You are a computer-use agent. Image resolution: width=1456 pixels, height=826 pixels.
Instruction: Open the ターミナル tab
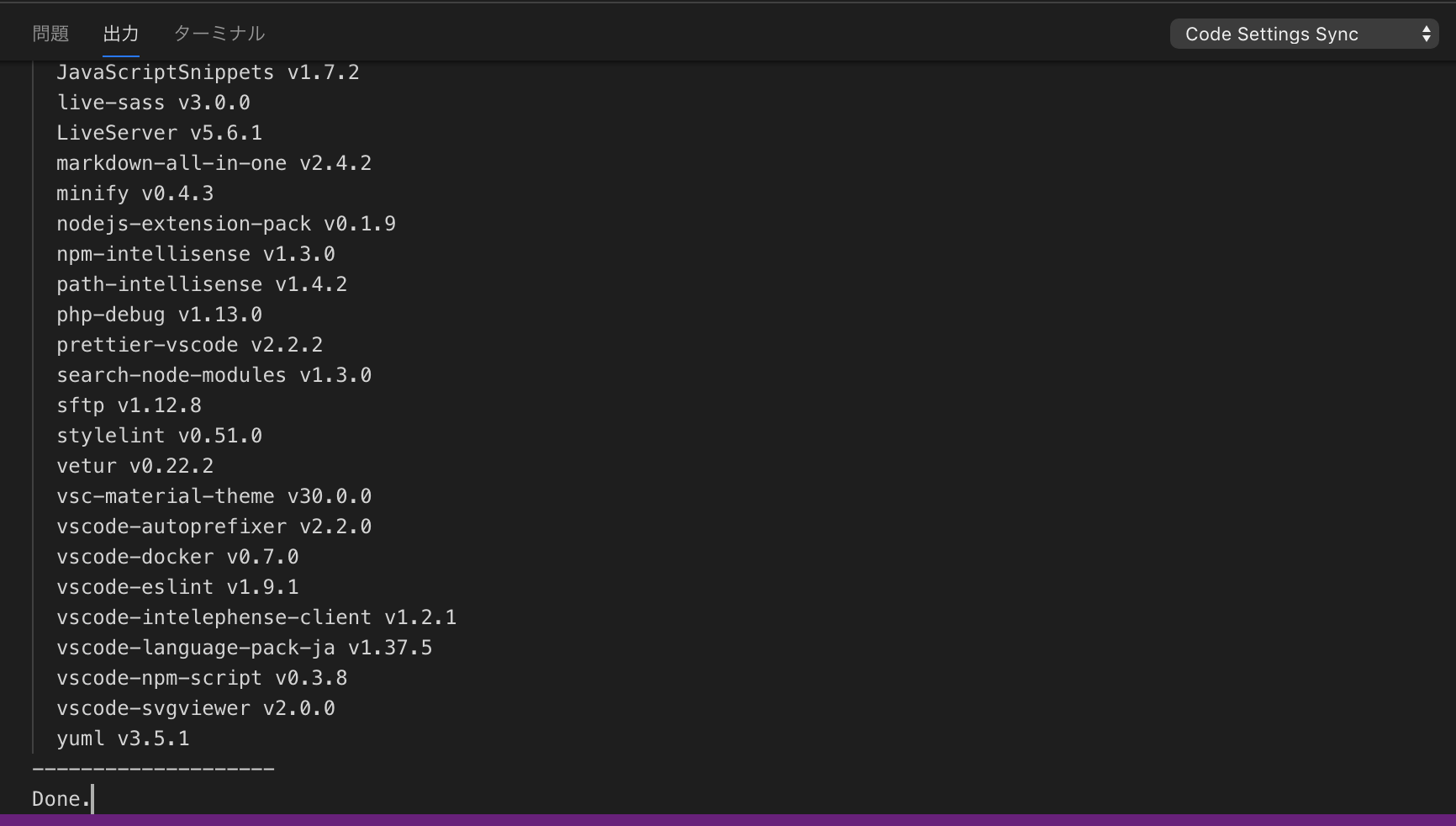[219, 34]
